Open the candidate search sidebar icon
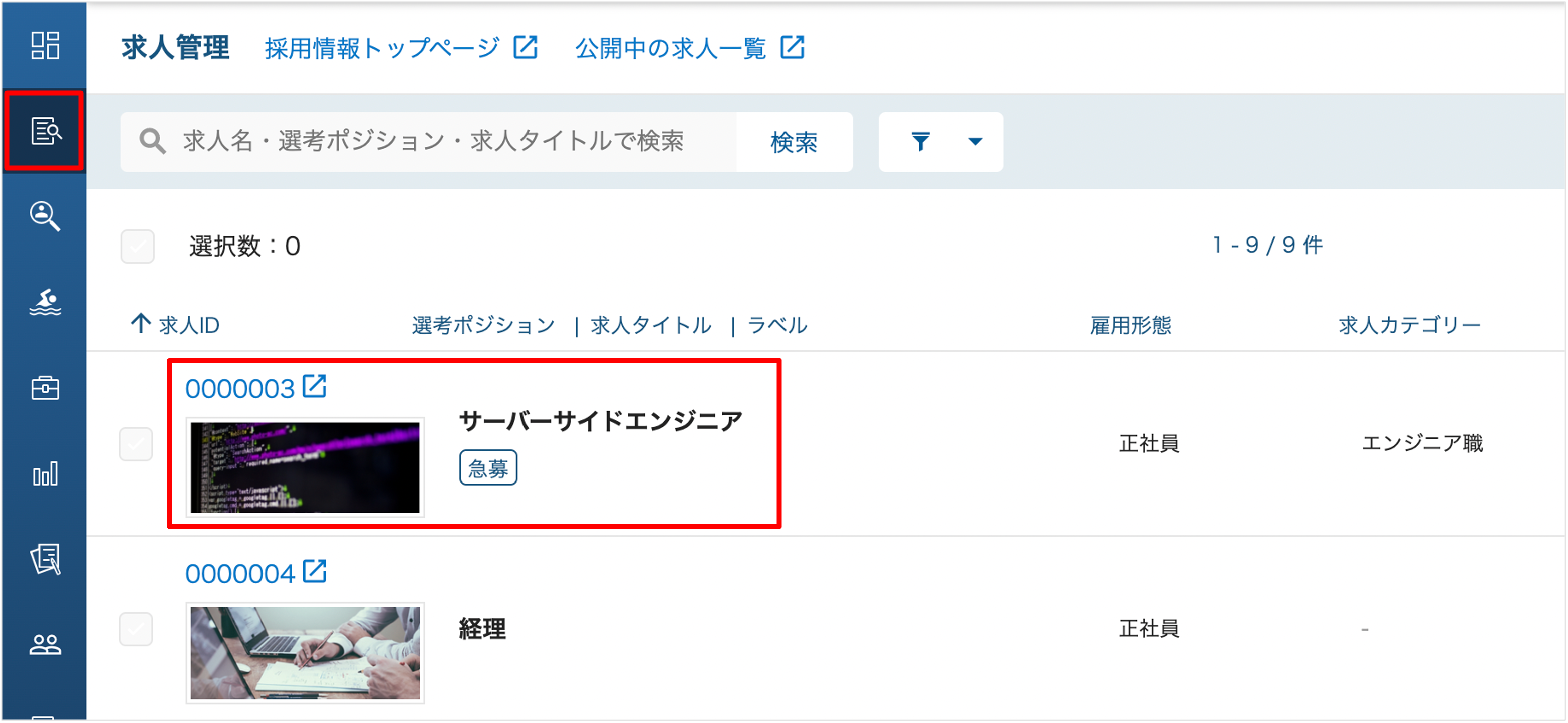The height and width of the screenshot is (723, 1568). pos(45,216)
